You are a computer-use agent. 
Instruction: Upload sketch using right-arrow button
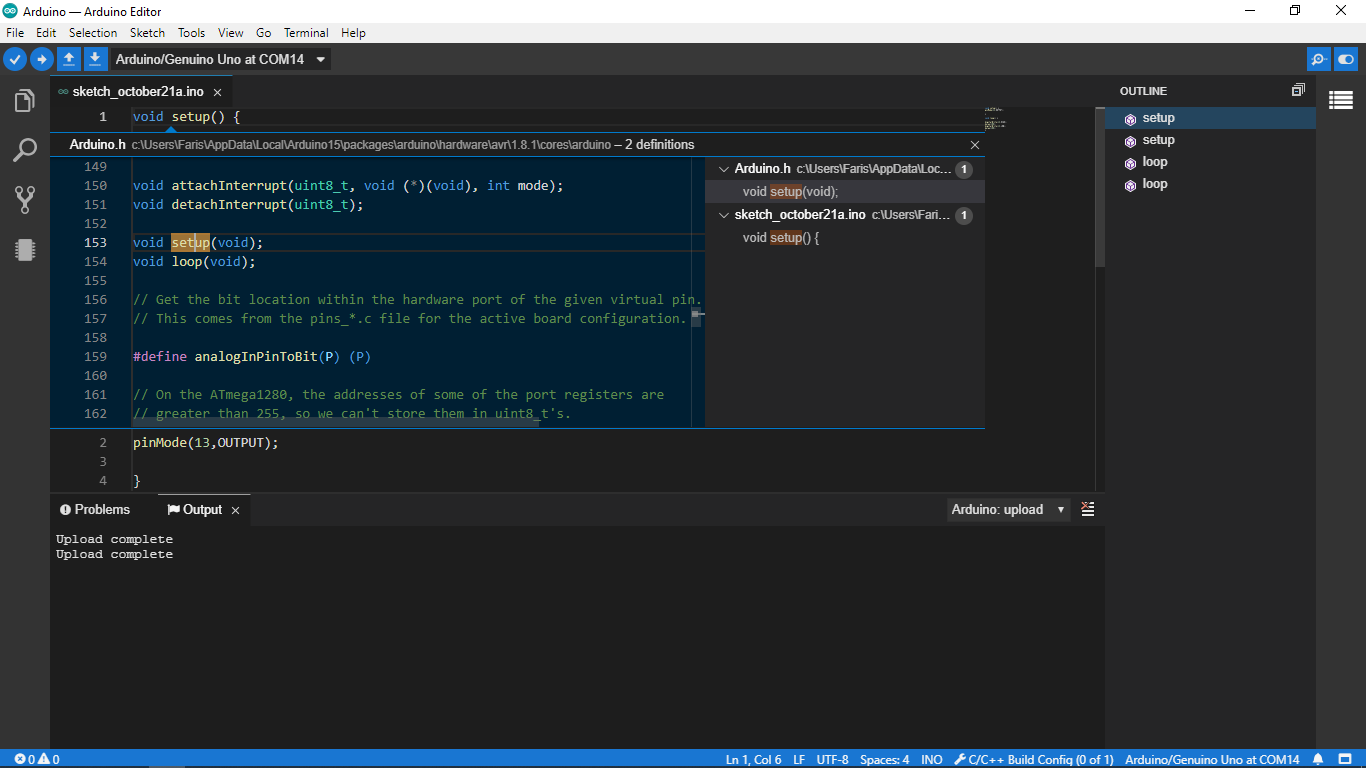41,59
